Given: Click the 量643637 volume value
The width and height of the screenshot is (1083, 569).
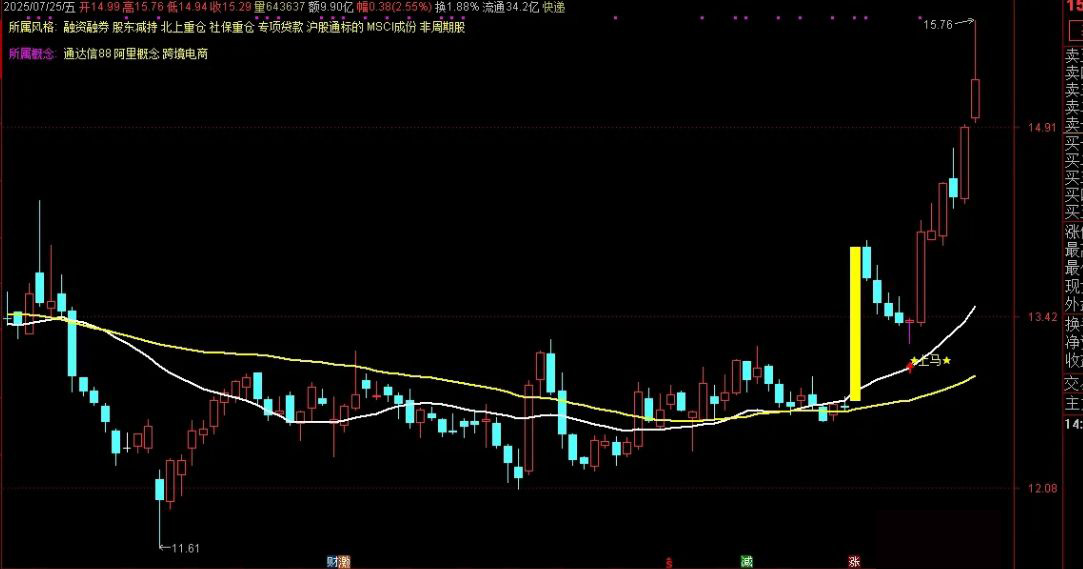Looking at the screenshot, I should [x=279, y=8].
